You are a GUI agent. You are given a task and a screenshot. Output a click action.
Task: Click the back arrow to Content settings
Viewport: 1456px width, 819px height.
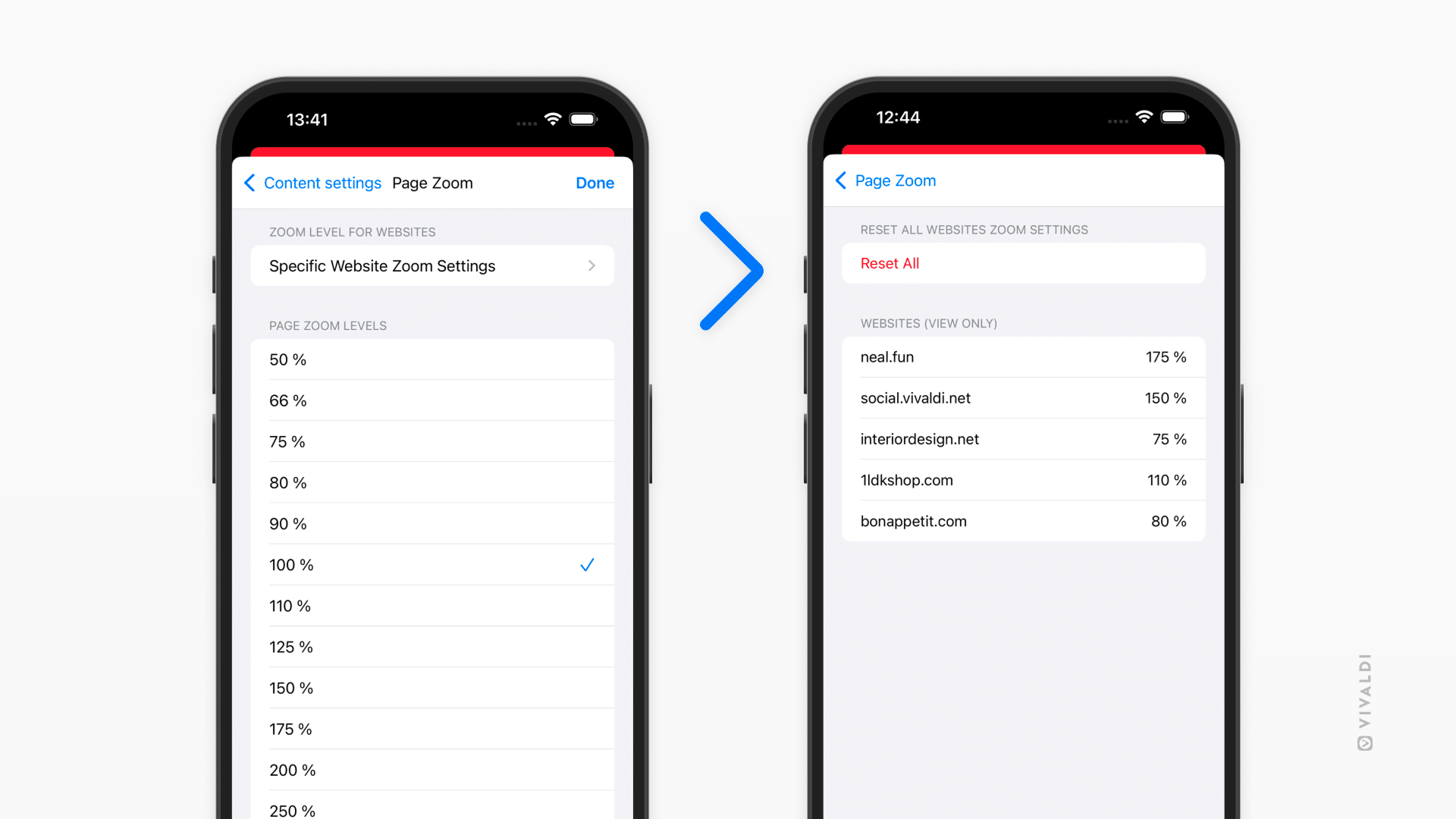248,182
